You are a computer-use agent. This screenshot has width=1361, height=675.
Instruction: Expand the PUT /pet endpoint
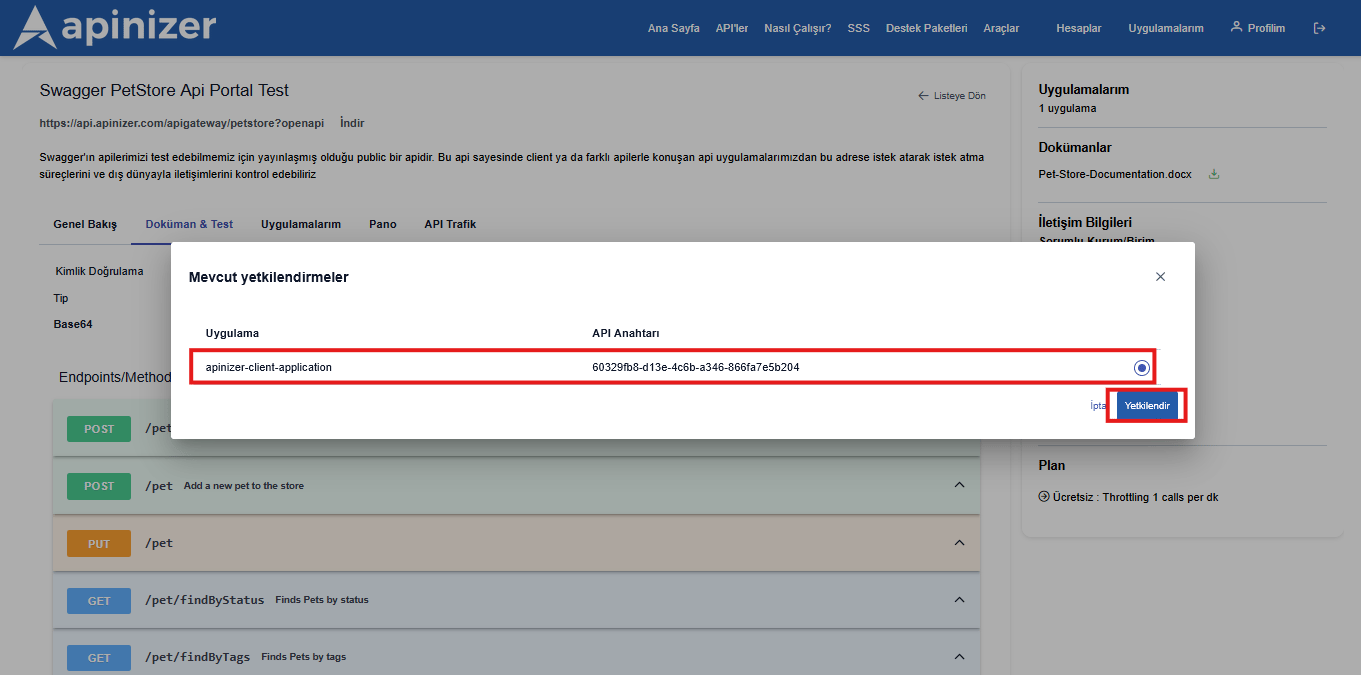[x=516, y=543]
